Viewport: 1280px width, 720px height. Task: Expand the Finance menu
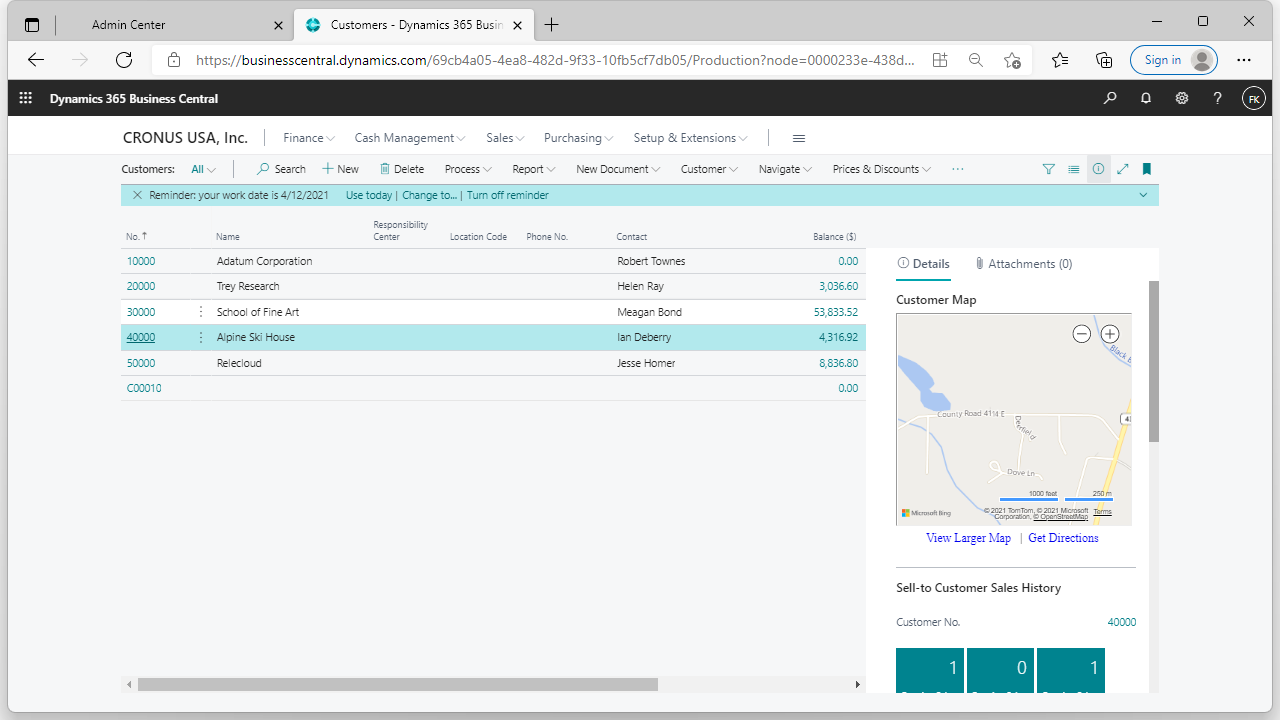[x=308, y=138]
